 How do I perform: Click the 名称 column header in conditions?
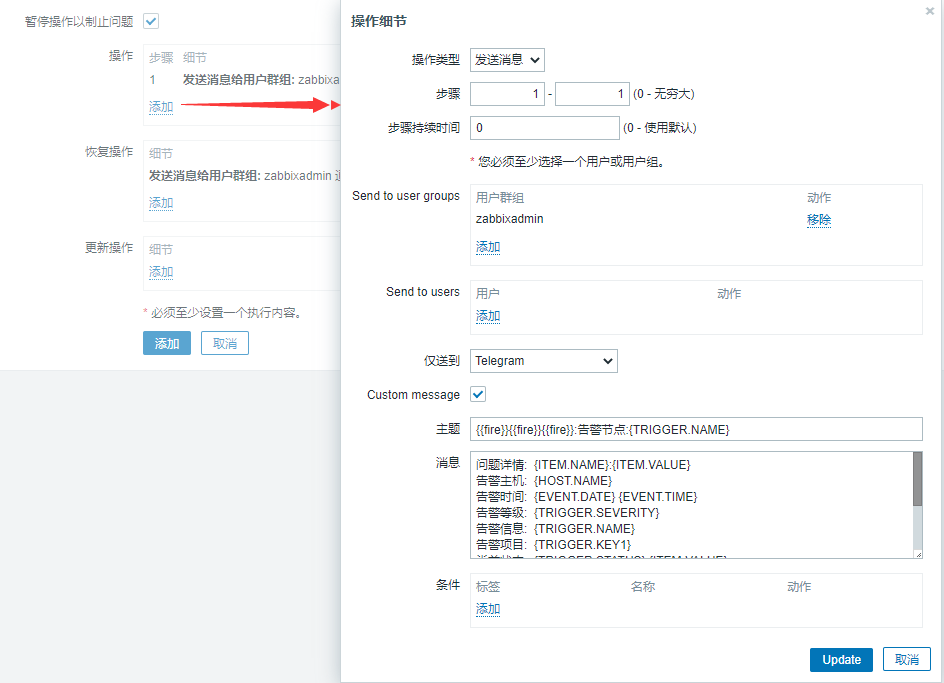(x=642, y=587)
